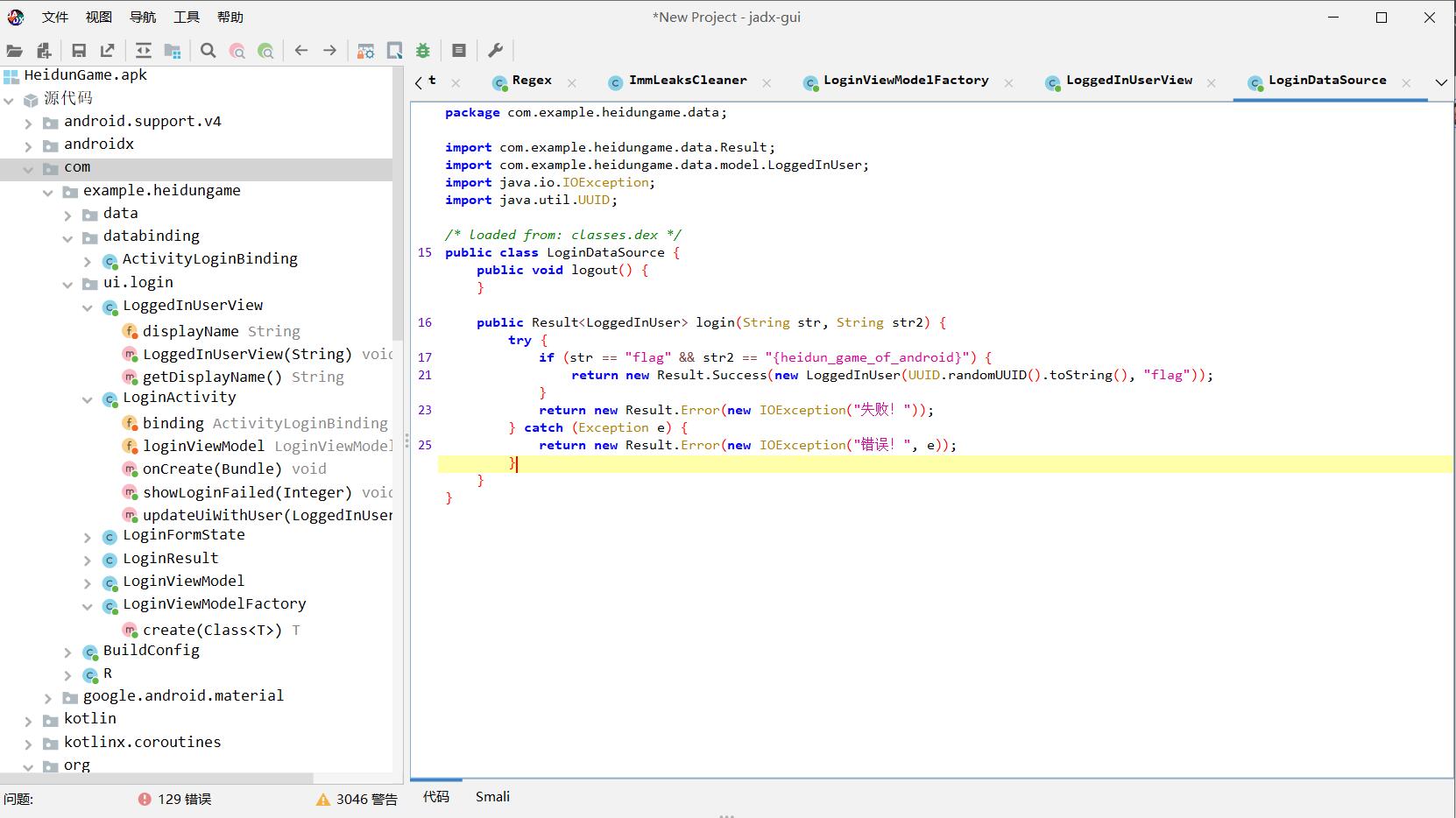The image size is (1456, 818).
Task: Toggle the flatten packages icon
Action: pos(173,51)
